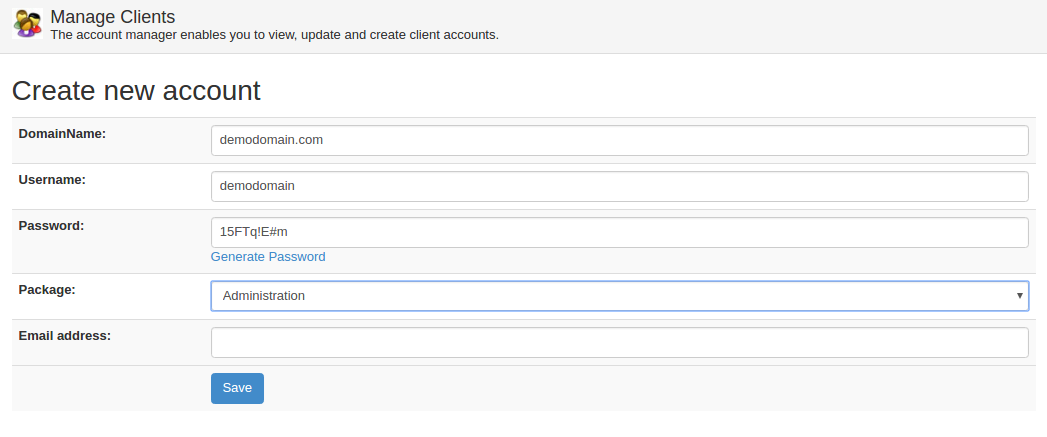Focus the Password input field

pos(620,233)
